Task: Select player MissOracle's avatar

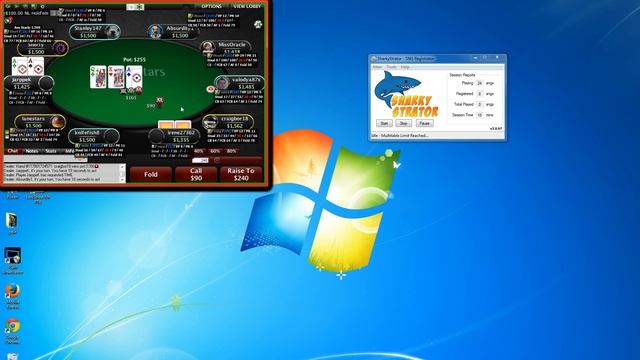Action: point(208,47)
